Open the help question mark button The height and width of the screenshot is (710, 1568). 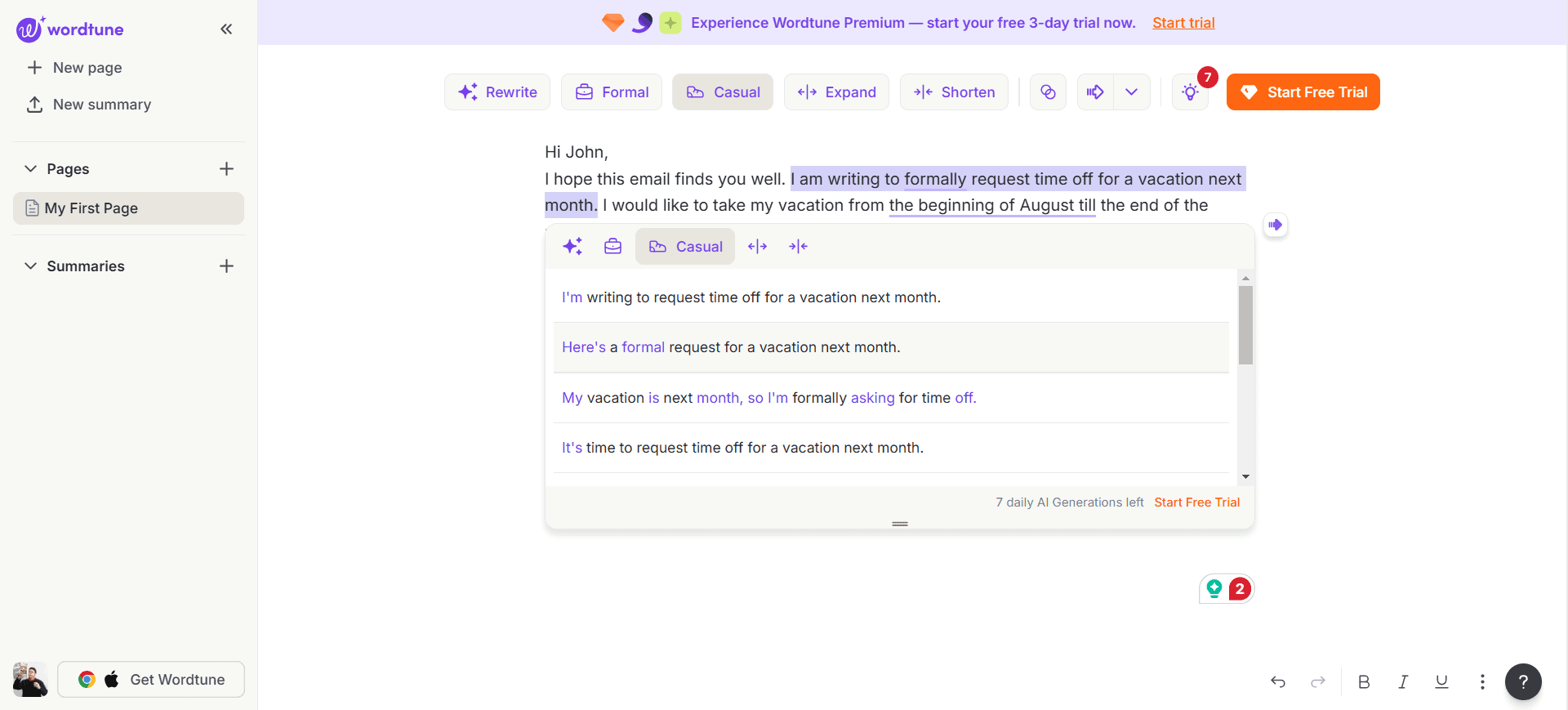coord(1523,681)
